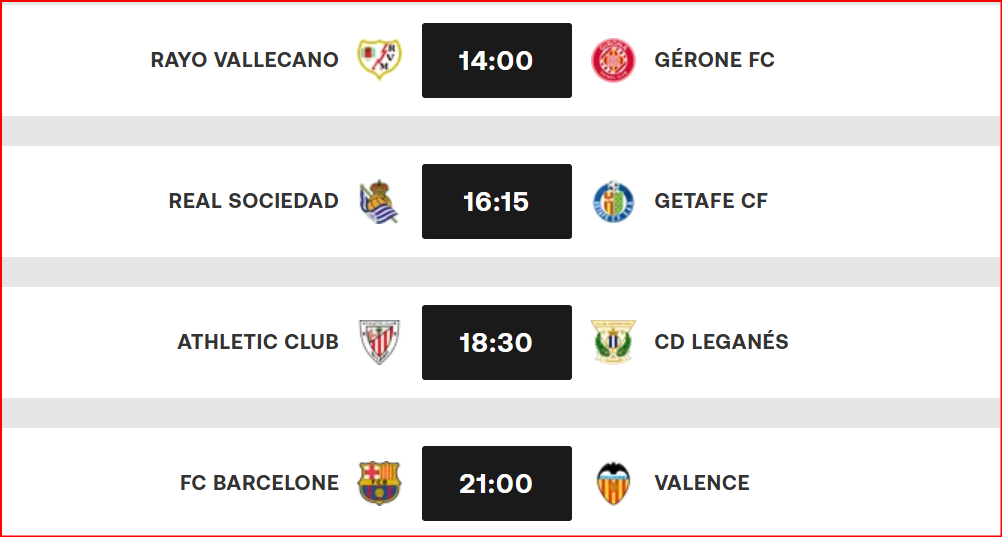Viewport: 1002px width, 537px height.
Task: Select the 18:30 match time box
Action: [x=496, y=342]
